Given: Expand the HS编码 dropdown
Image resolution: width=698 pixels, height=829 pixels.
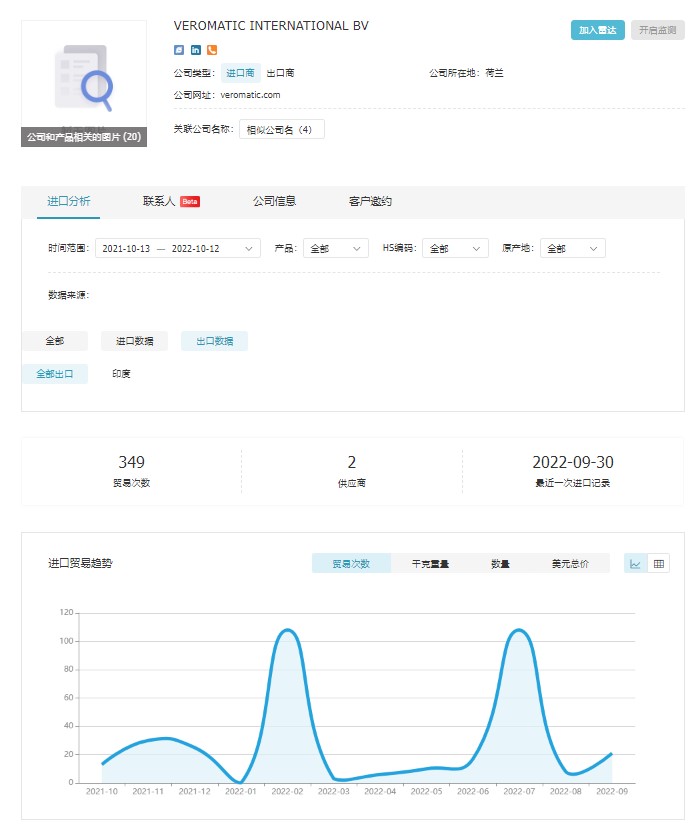Looking at the screenshot, I should pyautogui.click(x=455, y=248).
